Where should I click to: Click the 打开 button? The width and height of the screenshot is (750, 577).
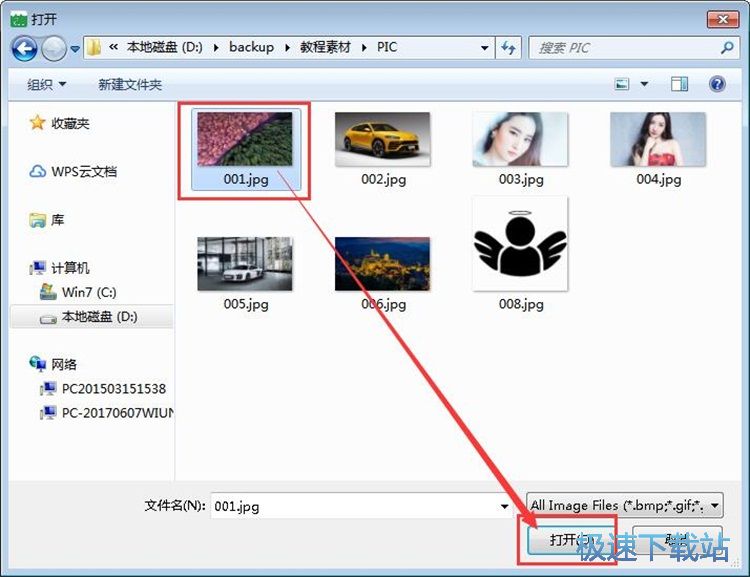(571, 540)
